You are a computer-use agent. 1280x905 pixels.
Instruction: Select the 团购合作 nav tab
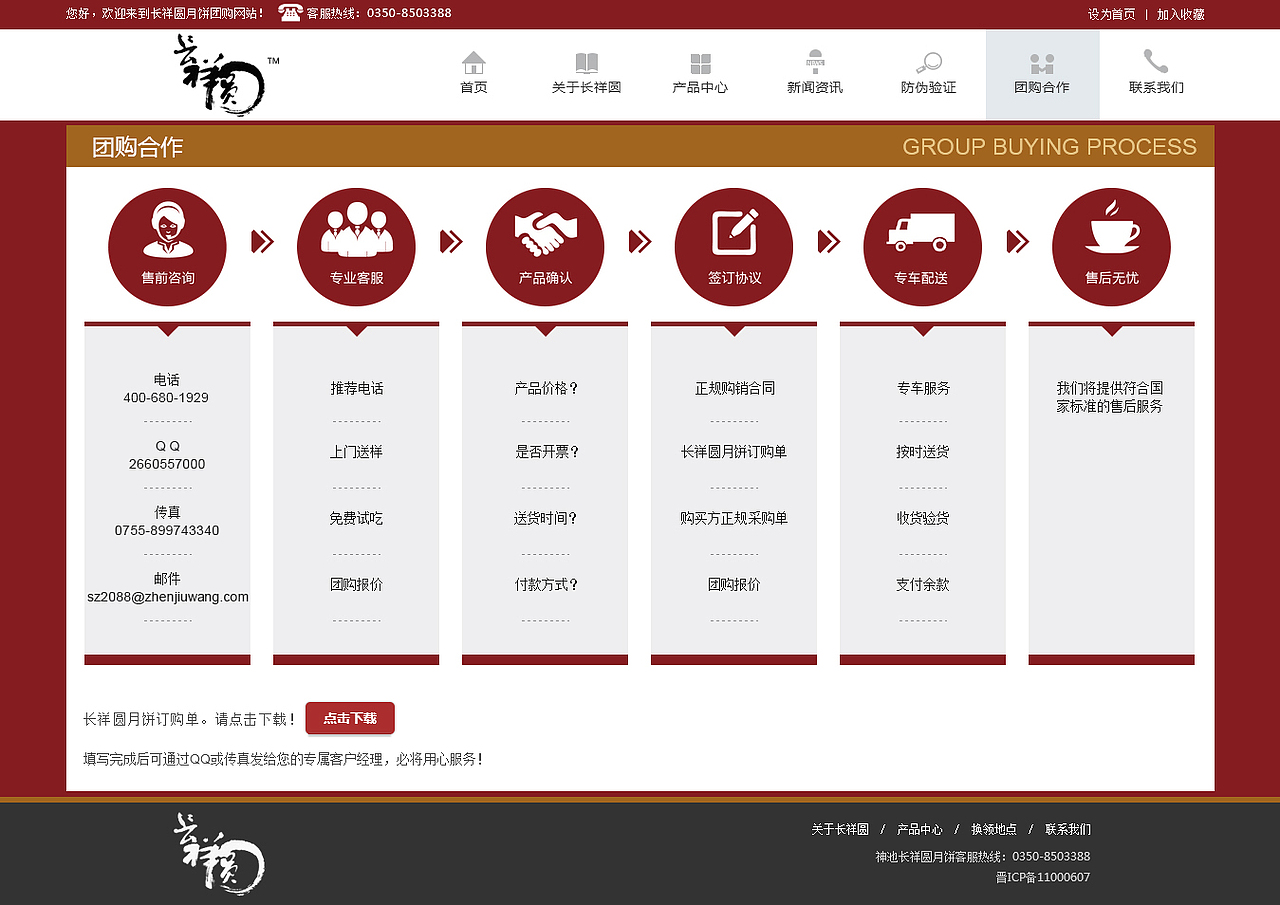point(1042,75)
